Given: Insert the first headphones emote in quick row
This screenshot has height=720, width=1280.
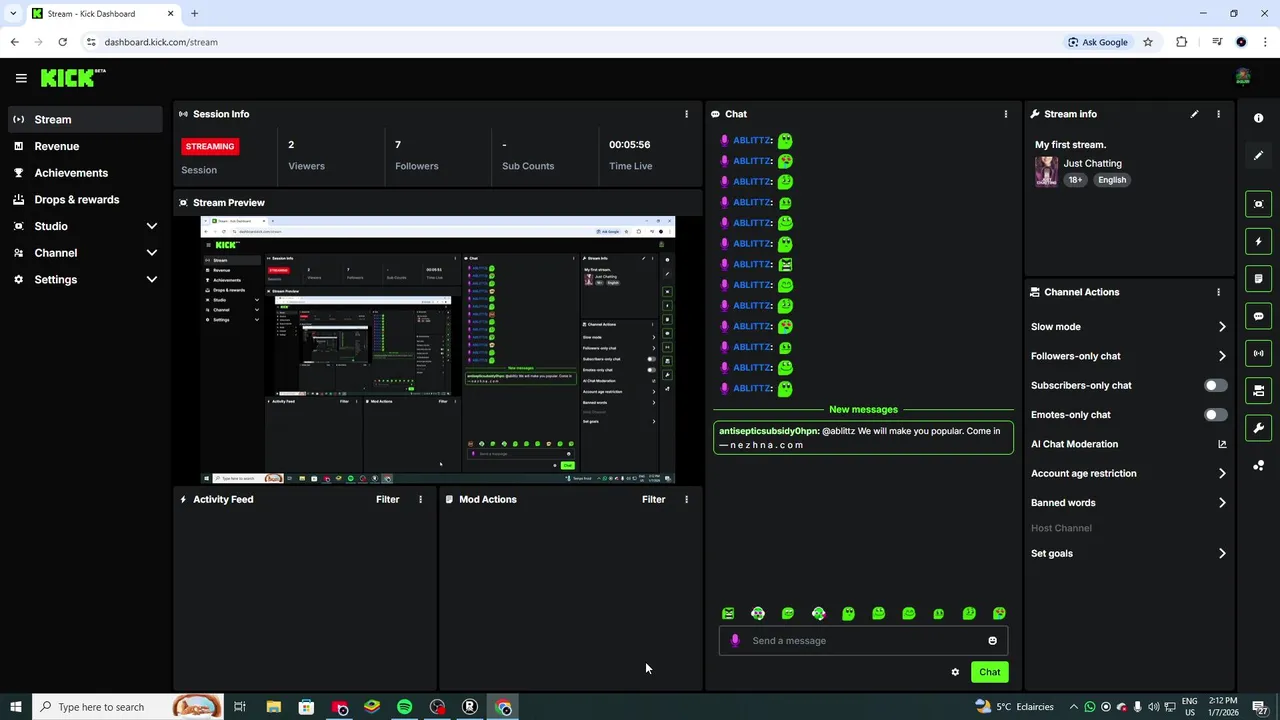Looking at the screenshot, I should coord(758,613).
